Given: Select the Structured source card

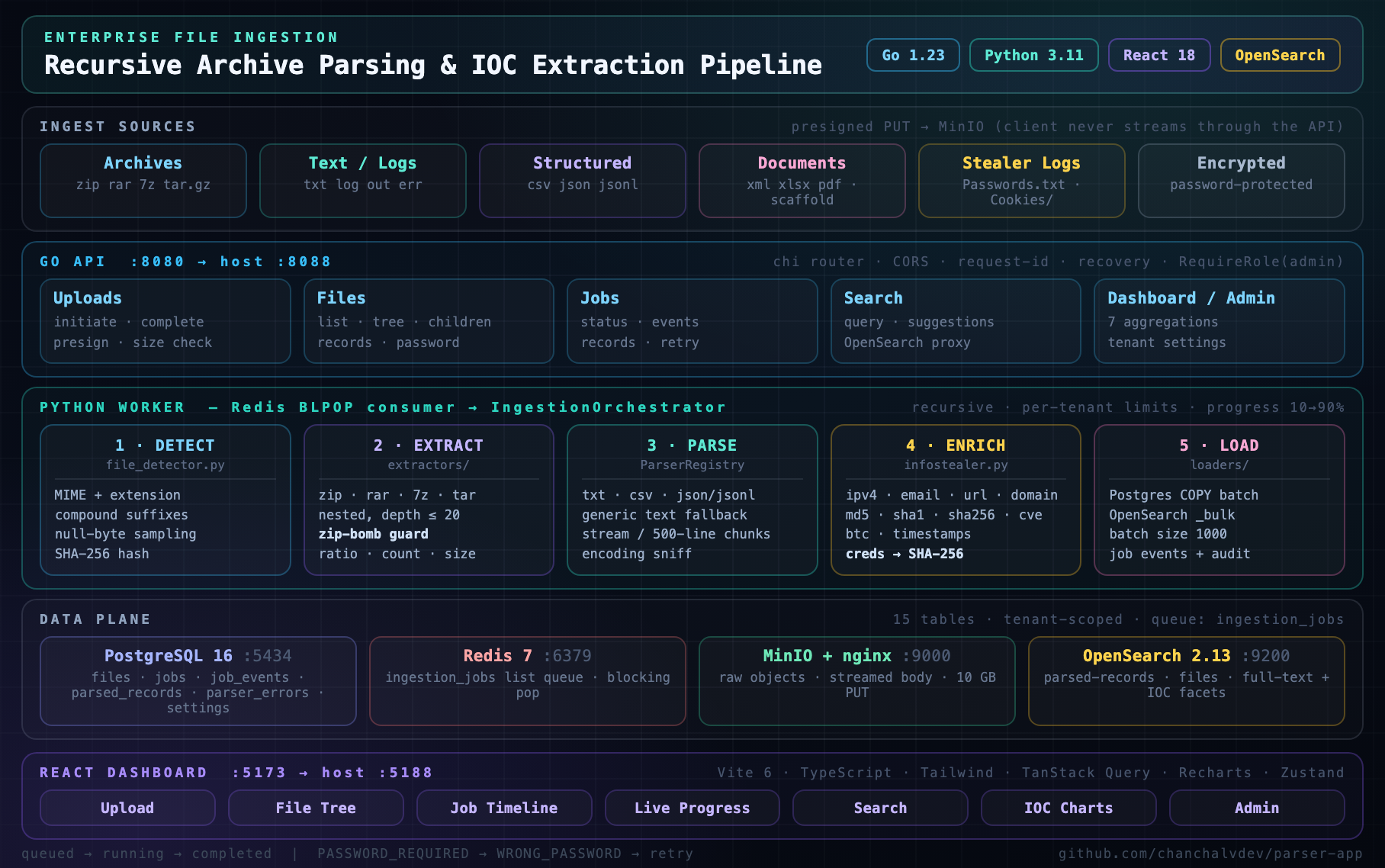Looking at the screenshot, I should [x=583, y=181].
